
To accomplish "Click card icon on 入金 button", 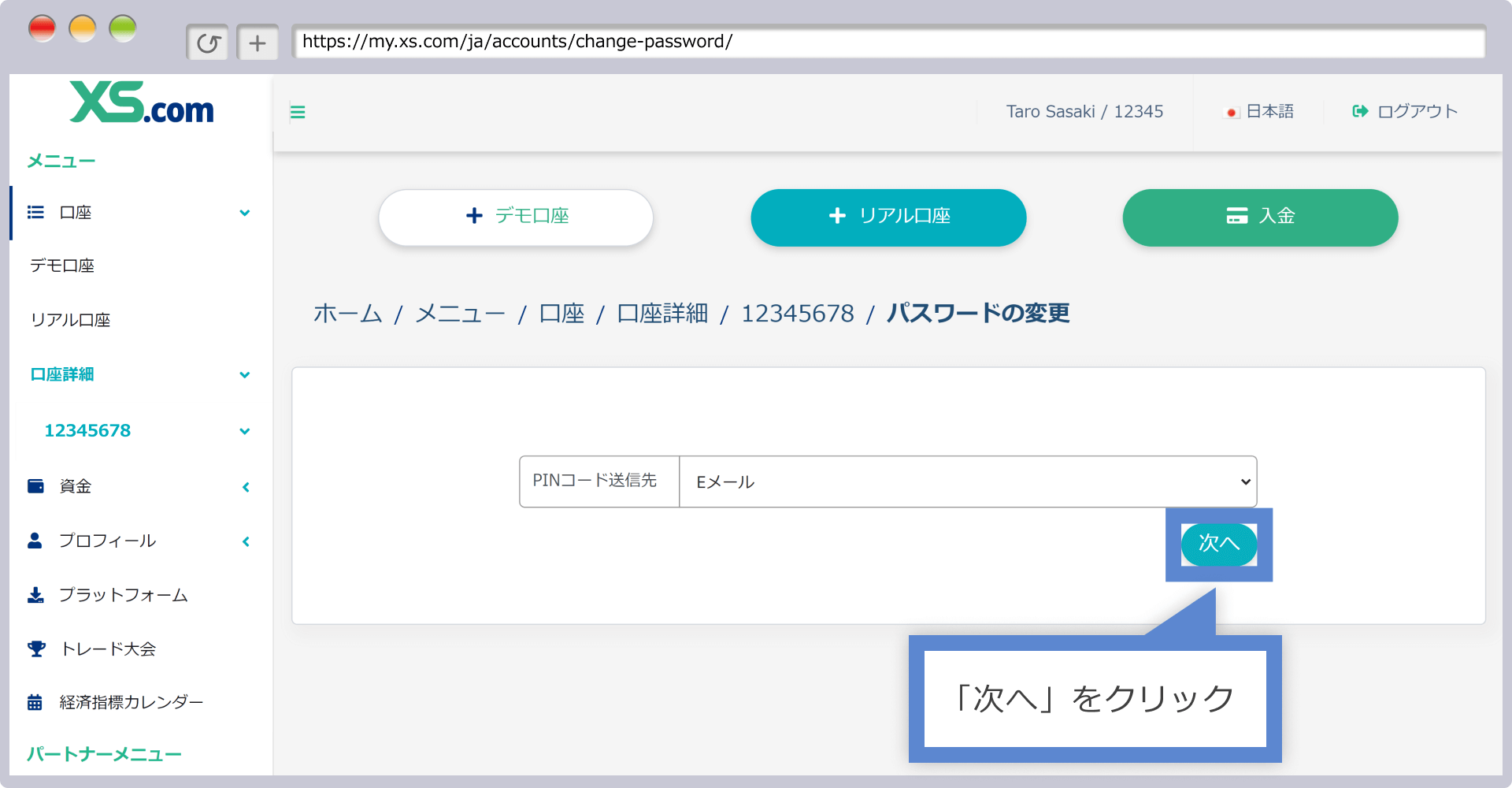I will point(1237,216).
